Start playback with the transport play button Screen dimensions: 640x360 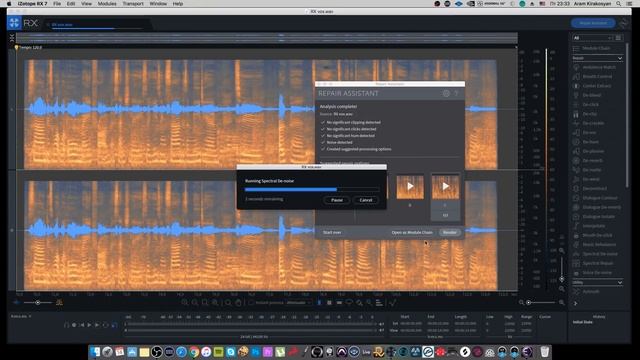[89, 325]
